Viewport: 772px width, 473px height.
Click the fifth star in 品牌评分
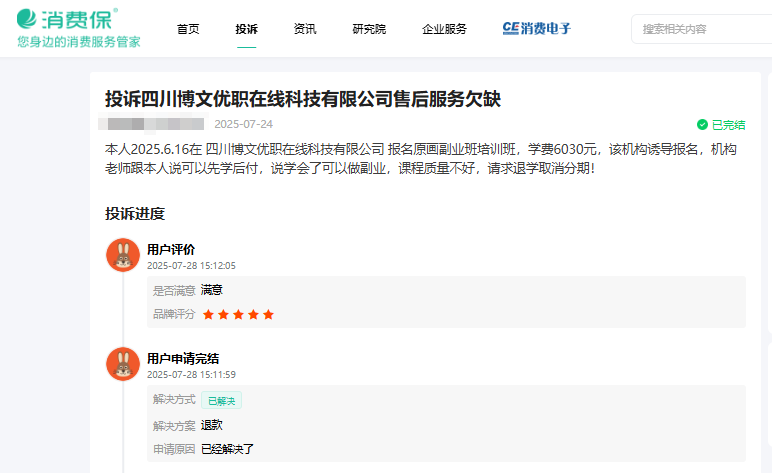tap(268, 315)
